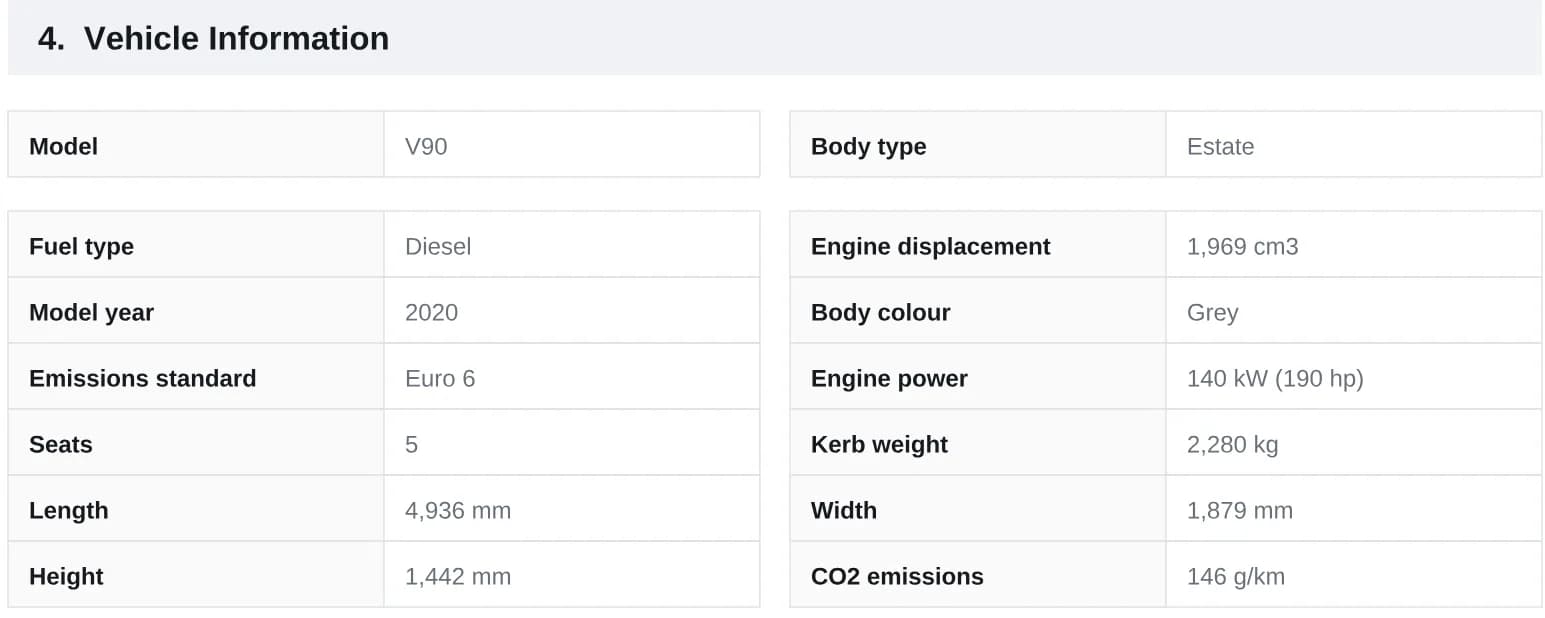Click the 'Fuel type' label

click(81, 246)
